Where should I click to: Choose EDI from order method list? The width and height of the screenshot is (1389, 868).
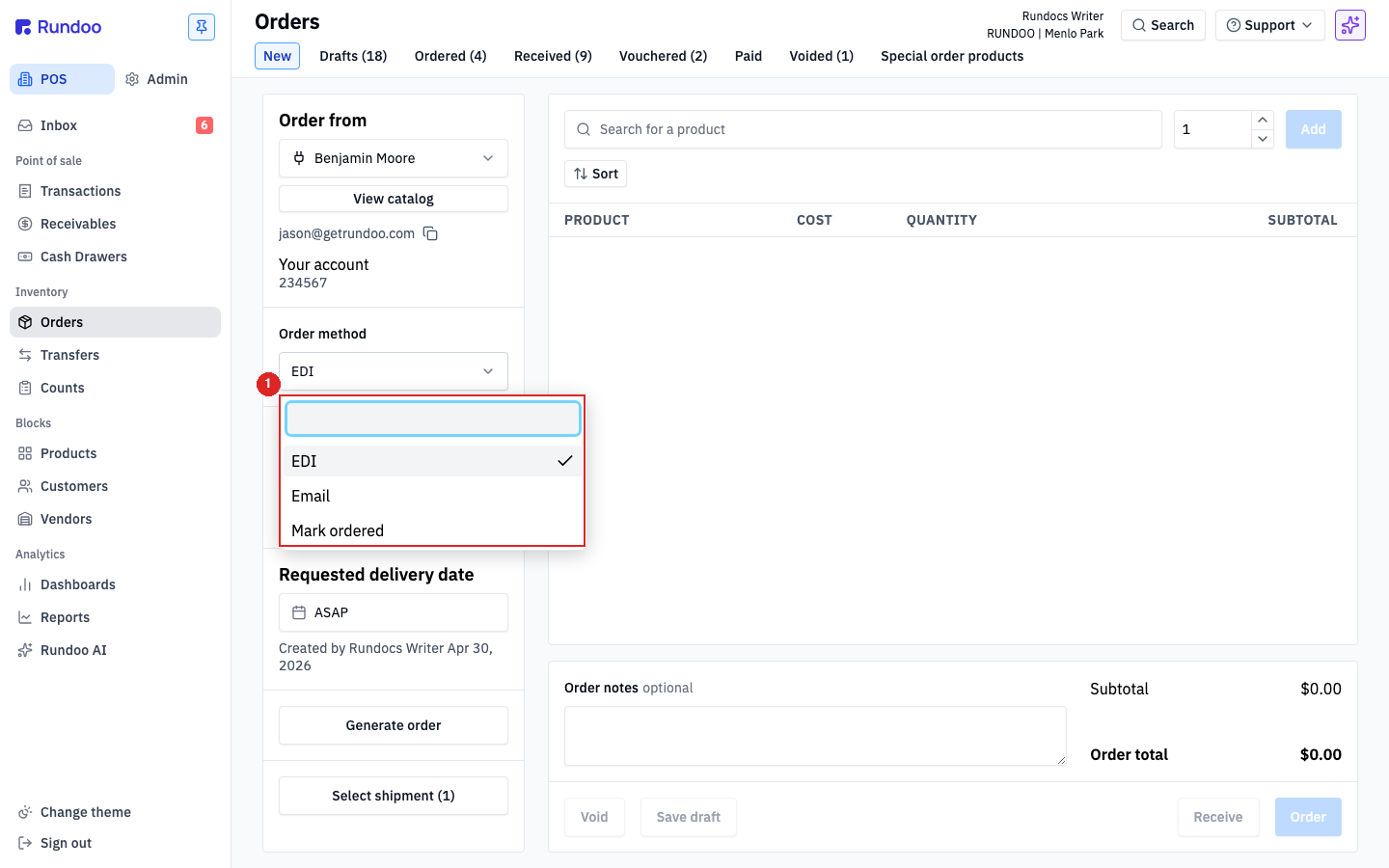tap(432, 461)
